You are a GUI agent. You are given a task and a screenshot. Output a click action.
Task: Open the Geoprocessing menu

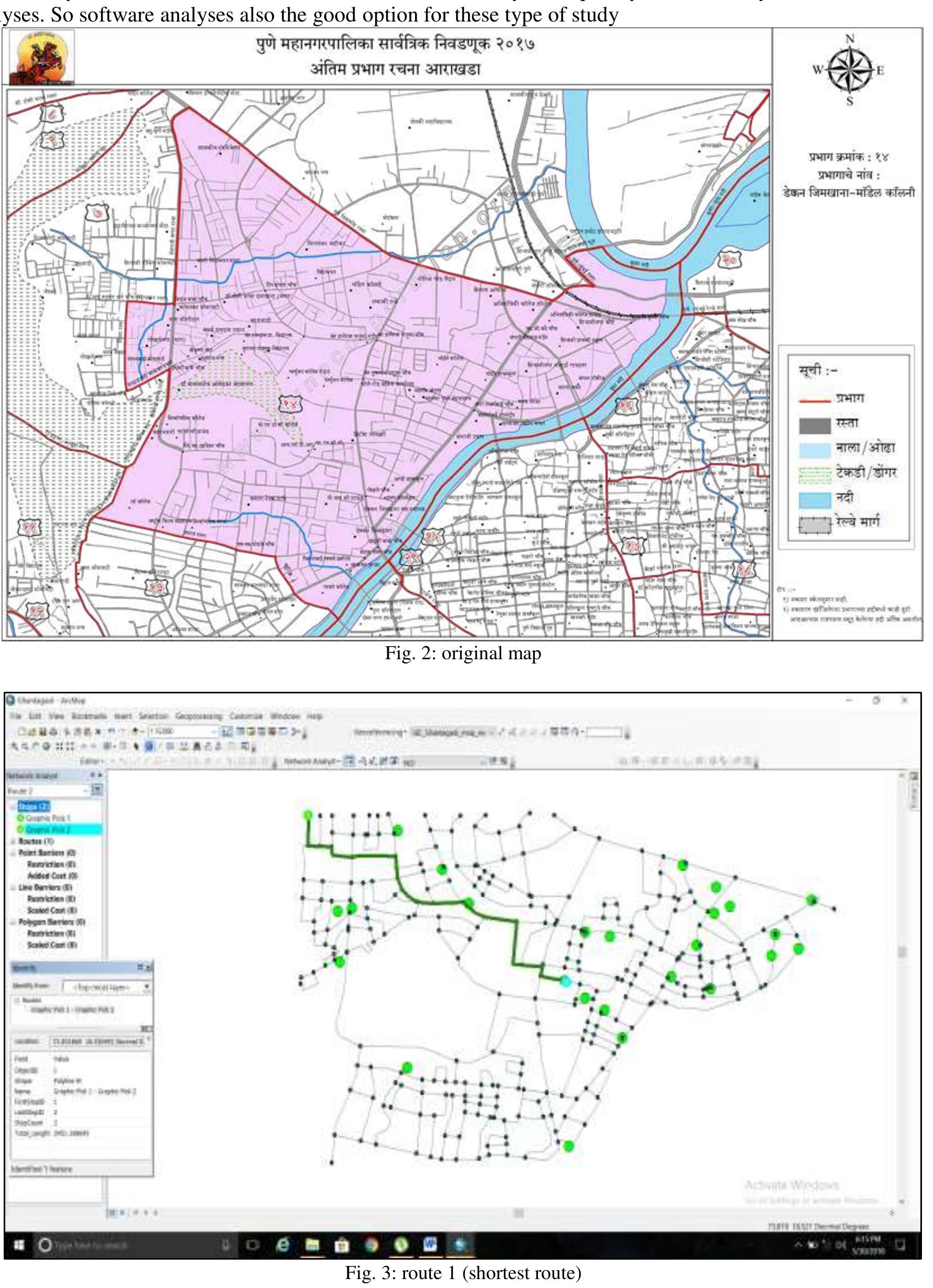[x=198, y=716]
